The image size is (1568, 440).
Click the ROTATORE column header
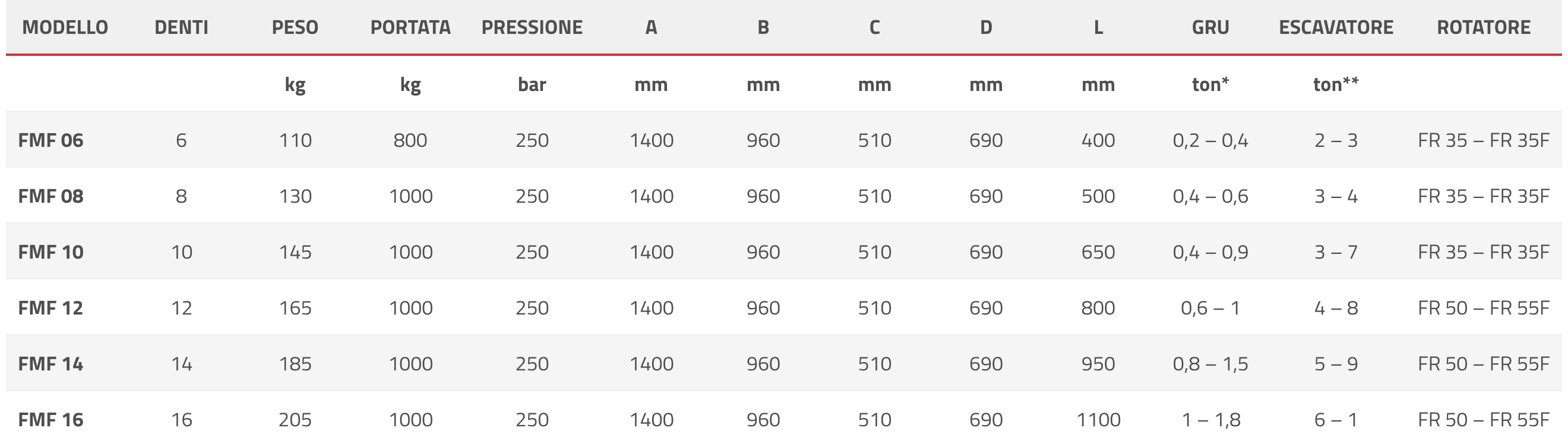tap(1484, 27)
